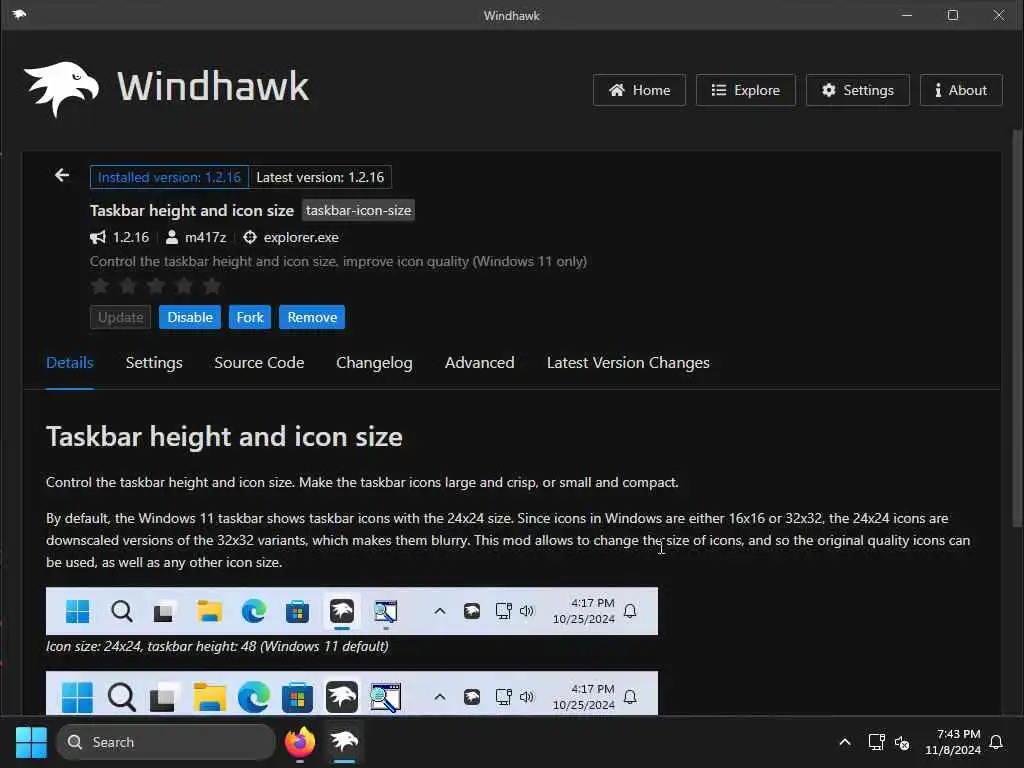Click the Details heading Taskbar height and icon size

224,437
